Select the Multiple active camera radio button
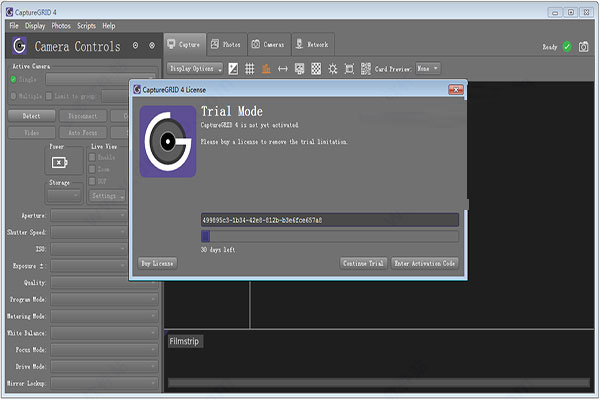This screenshot has width=600, height=400. pyautogui.click(x=13, y=96)
